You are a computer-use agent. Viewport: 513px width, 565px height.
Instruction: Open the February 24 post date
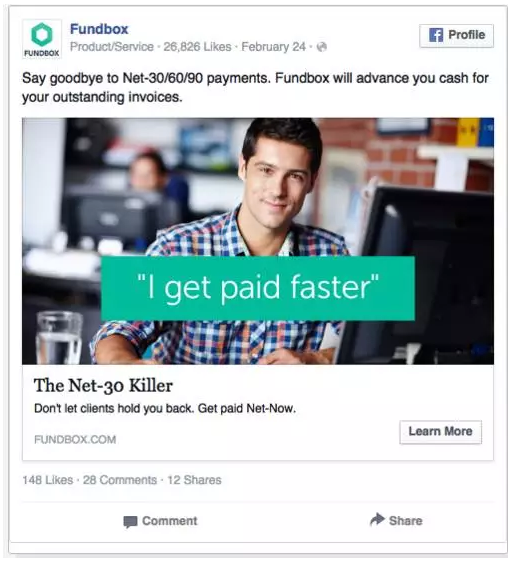pos(273,47)
